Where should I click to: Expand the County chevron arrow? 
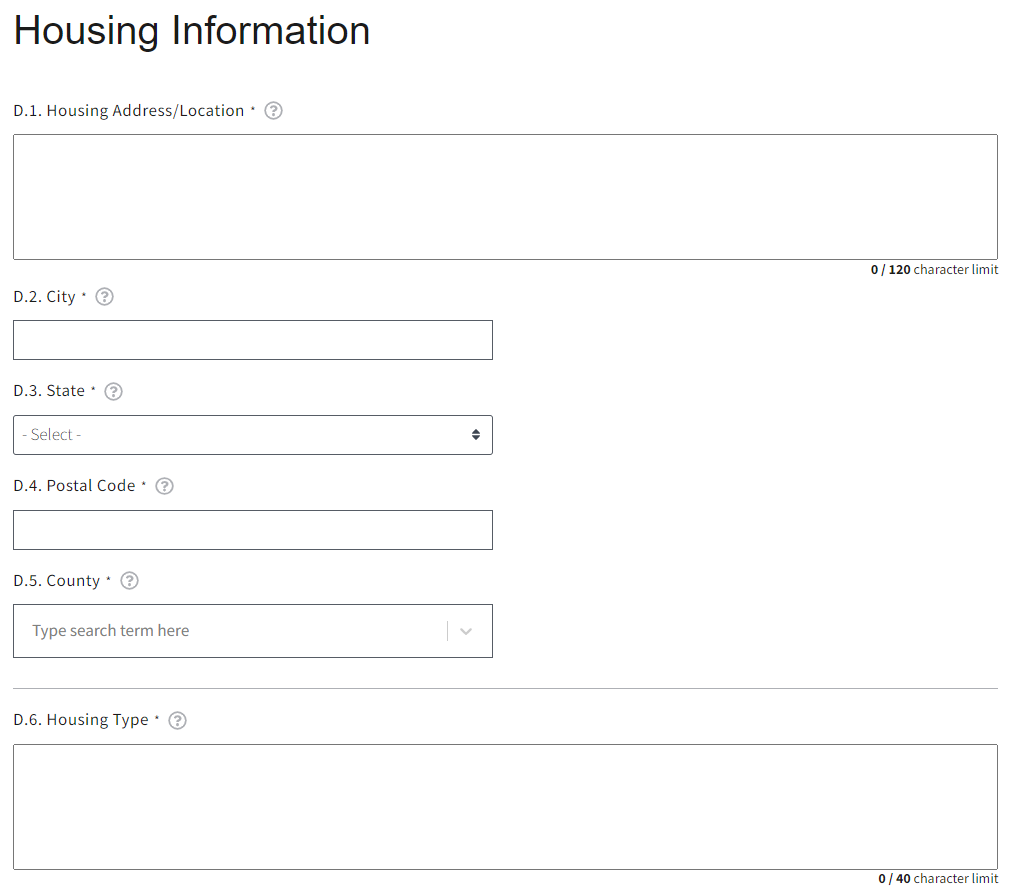click(466, 631)
